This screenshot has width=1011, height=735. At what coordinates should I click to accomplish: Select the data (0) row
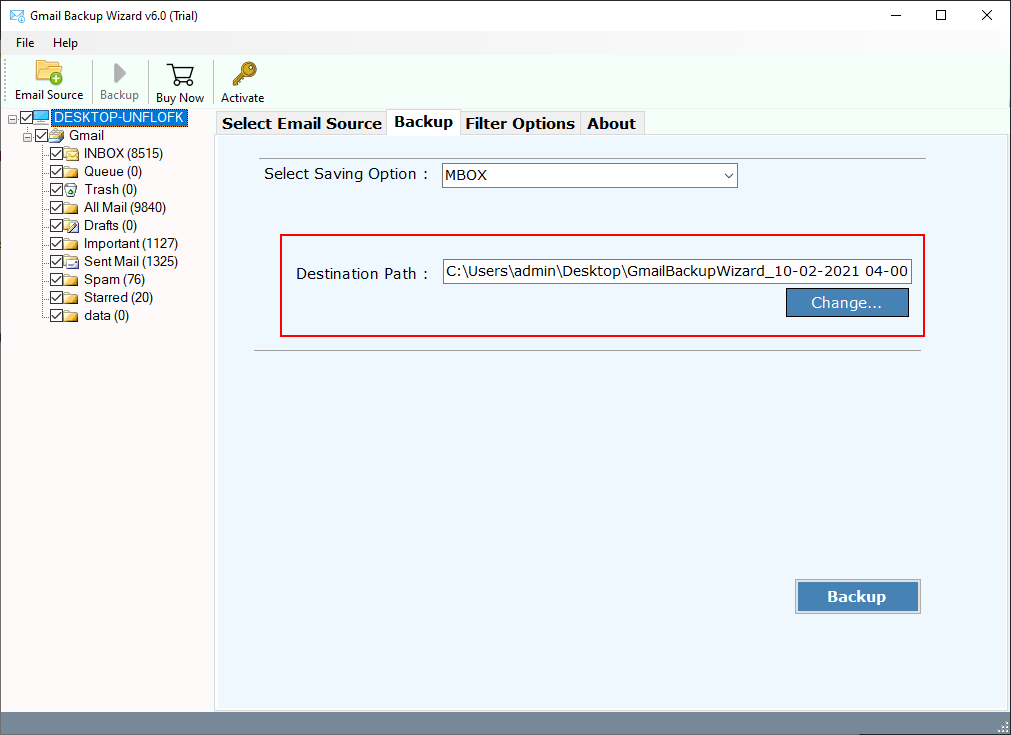pyautogui.click(x=106, y=316)
